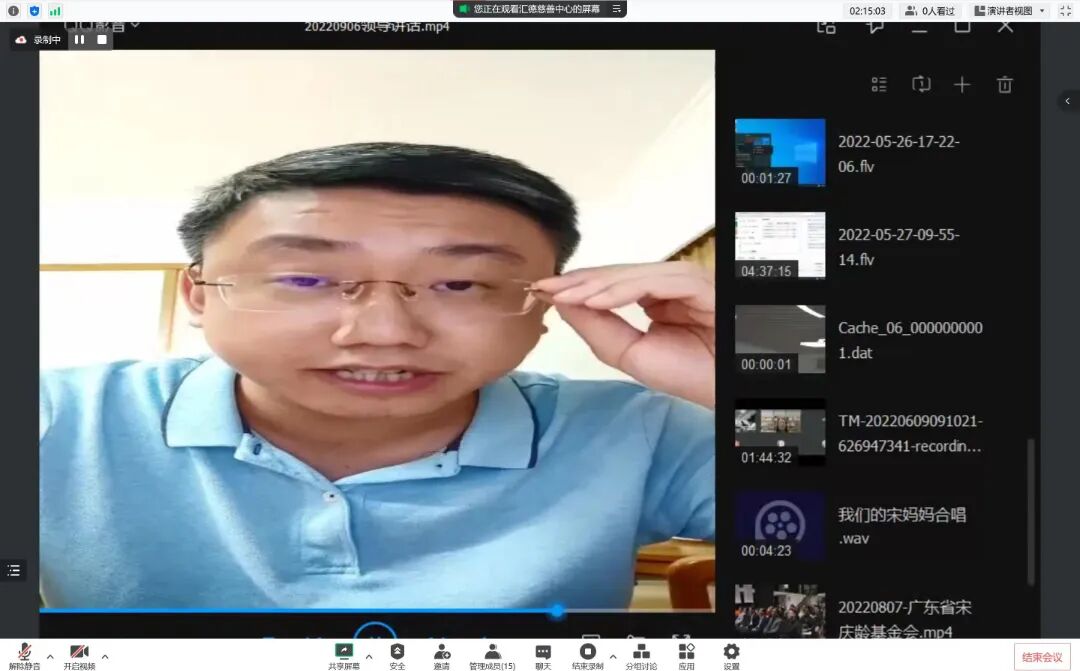Open the Apps (应用) panel

pos(686,653)
